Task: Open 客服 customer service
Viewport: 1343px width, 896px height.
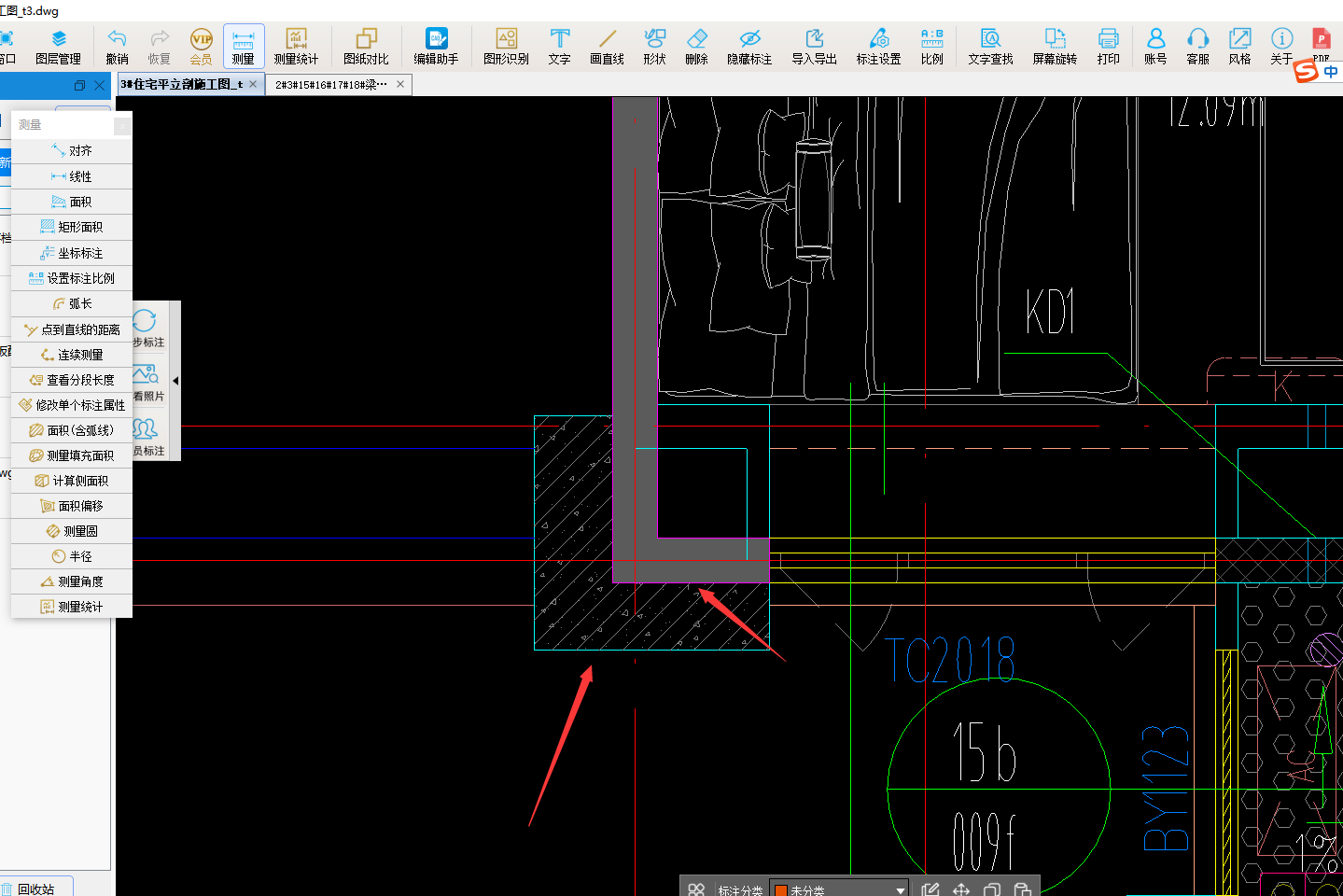Action: pyautogui.click(x=1197, y=47)
